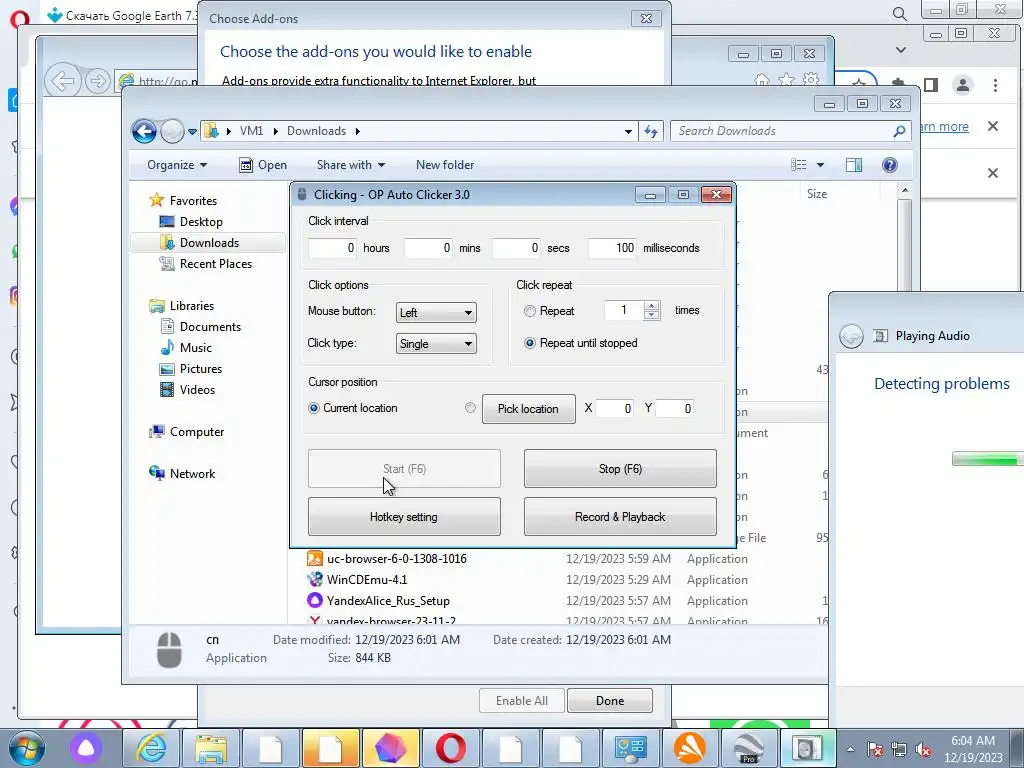Viewport: 1024px width, 768px height.
Task: Click the network tray icon
Action: click(x=899, y=750)
